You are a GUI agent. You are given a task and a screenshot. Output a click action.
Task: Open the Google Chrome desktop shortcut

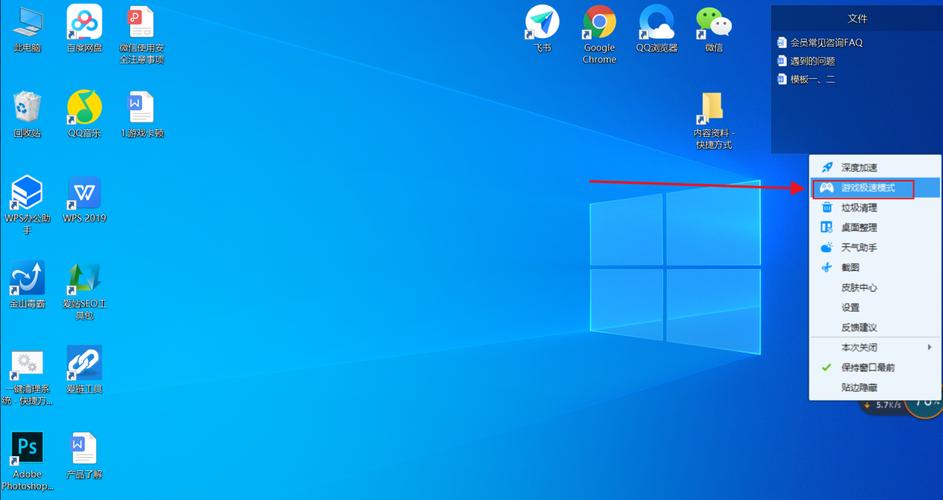599,22
